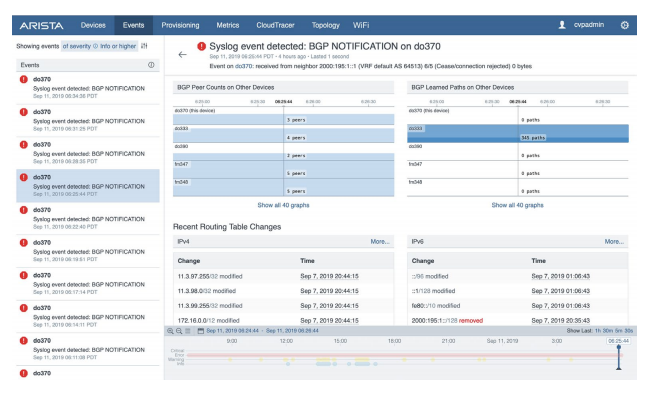Select the do370 event at 06:14:11 PDT

pos(88,316)
